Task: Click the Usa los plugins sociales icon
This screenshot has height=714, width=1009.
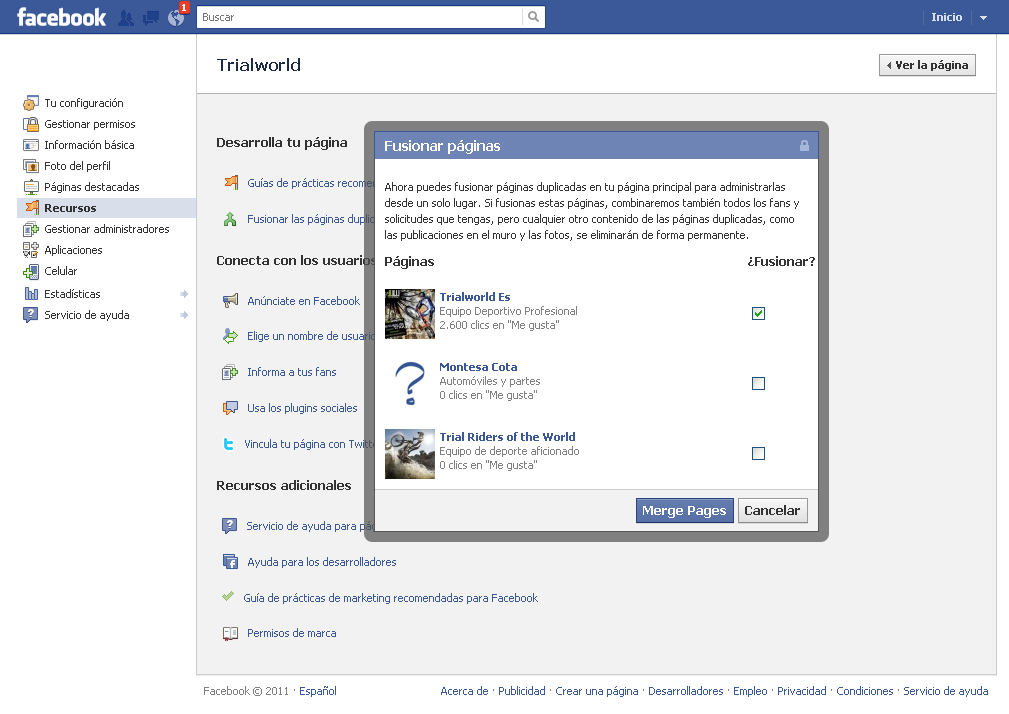Action: 230,408
